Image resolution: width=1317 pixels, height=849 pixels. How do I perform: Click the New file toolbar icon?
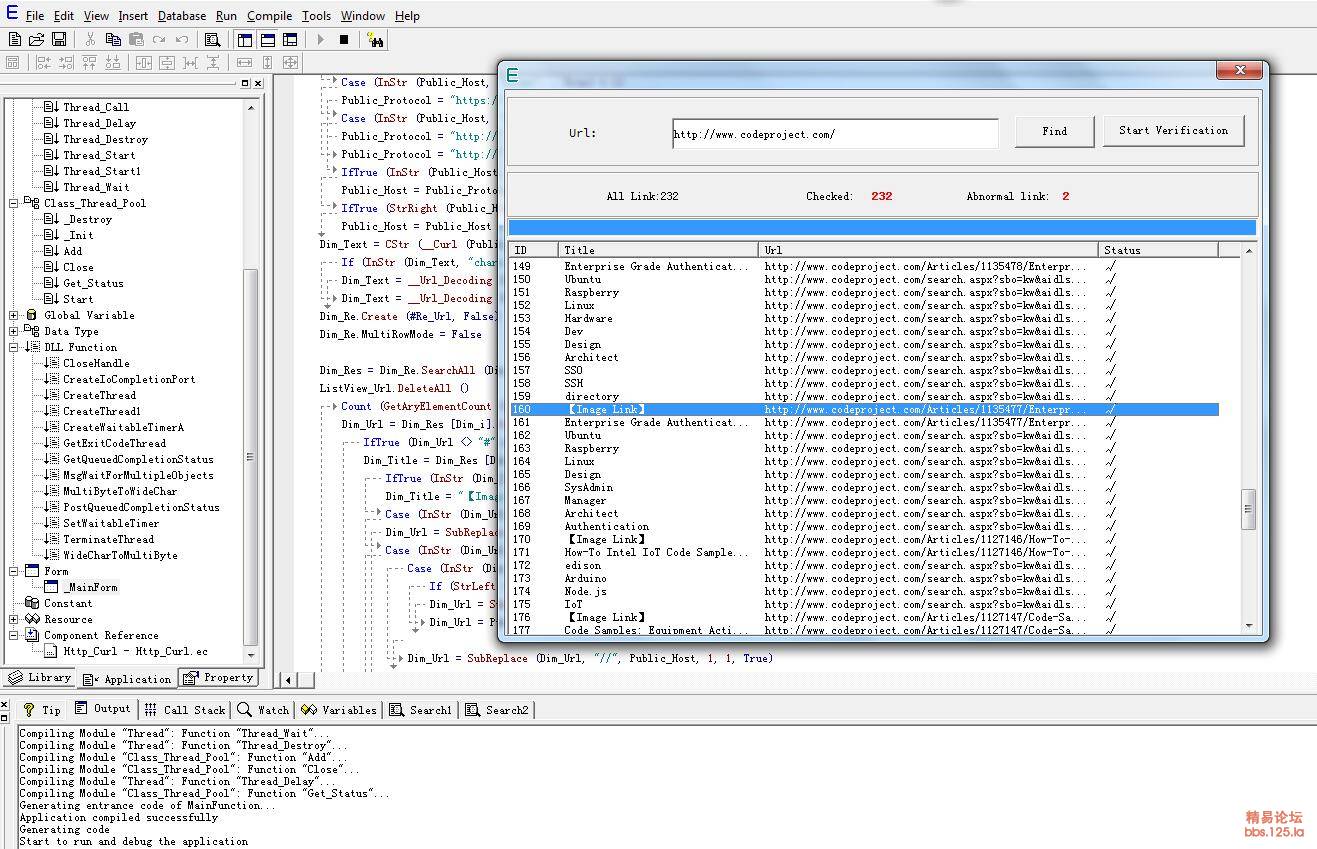(14, 40)
